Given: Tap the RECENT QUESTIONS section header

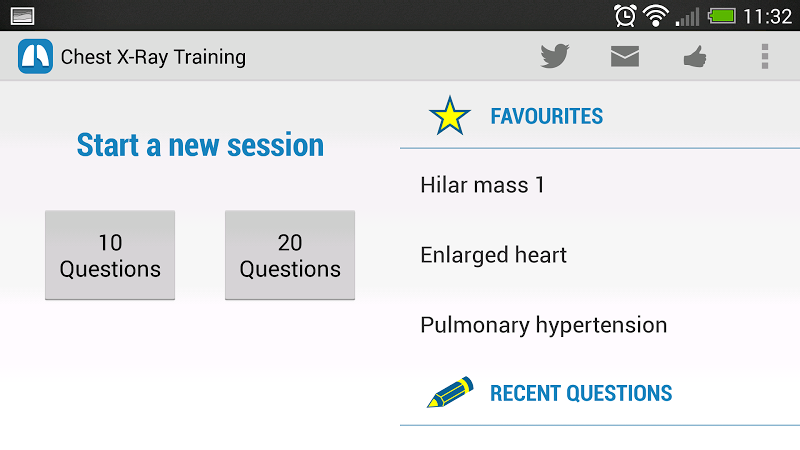Looking at the screenshot, I should pyautogui.click(x=580, y=393).
